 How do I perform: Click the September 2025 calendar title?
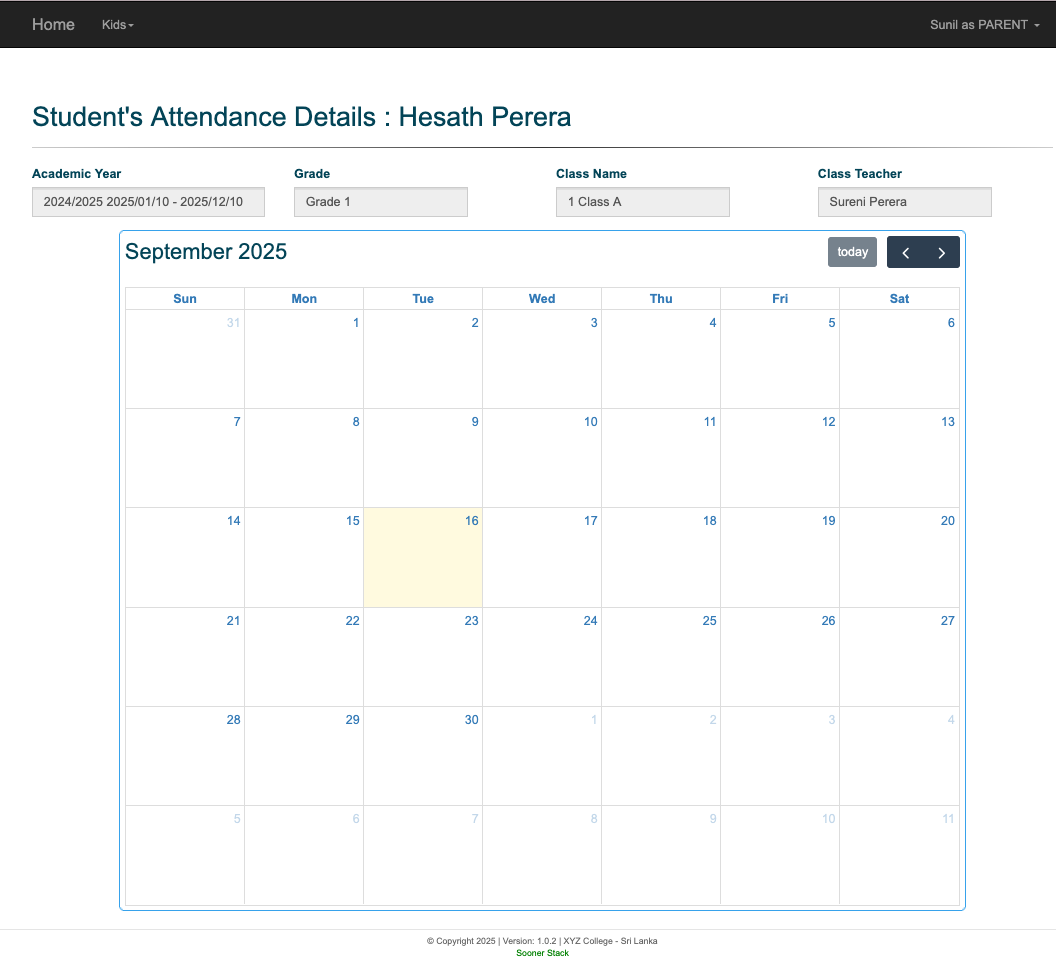(206, 252)
